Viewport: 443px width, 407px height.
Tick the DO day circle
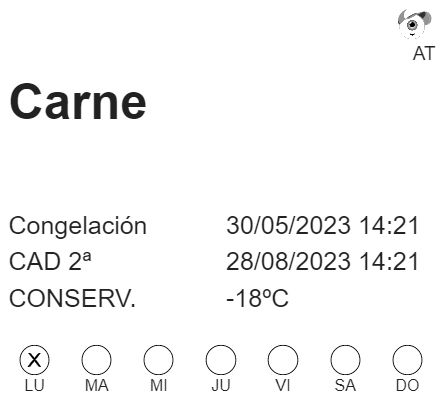(407, 360)
